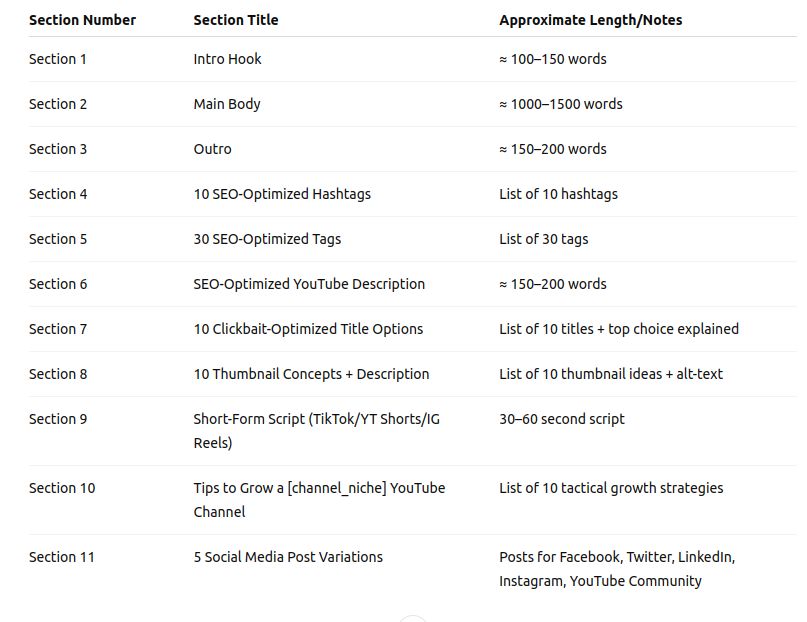Click "10 SEO-Optimized Hashtags" in the table
This screenshot has height=622, width=807.
pyautogui.click(x=282, y=194)
